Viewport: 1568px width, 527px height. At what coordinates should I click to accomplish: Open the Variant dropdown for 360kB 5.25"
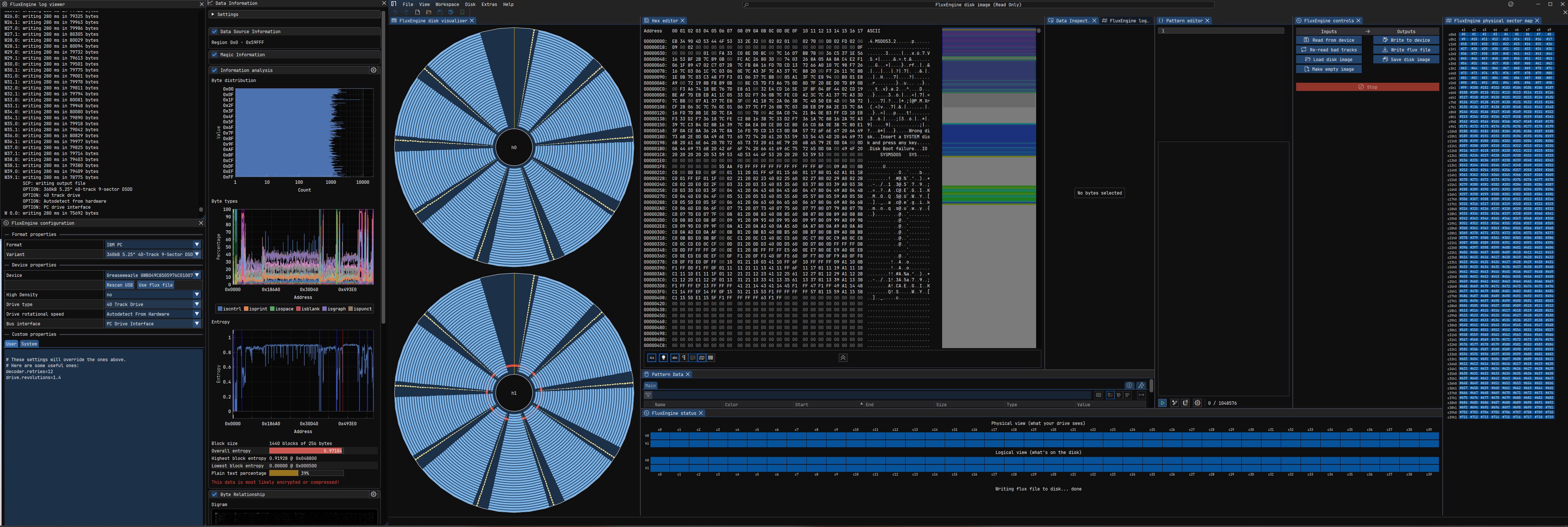tap(153, 255)
